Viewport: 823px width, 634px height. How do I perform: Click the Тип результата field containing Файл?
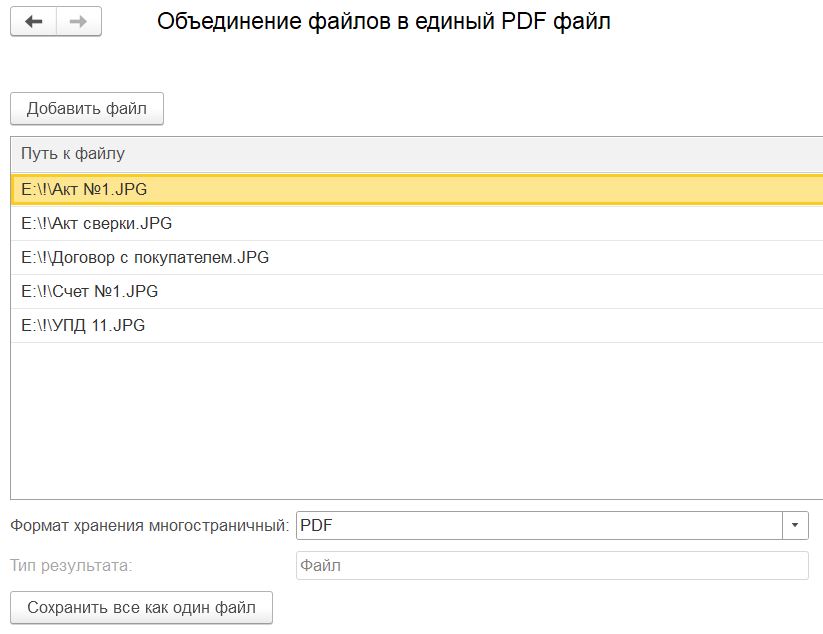pos(551,566)
